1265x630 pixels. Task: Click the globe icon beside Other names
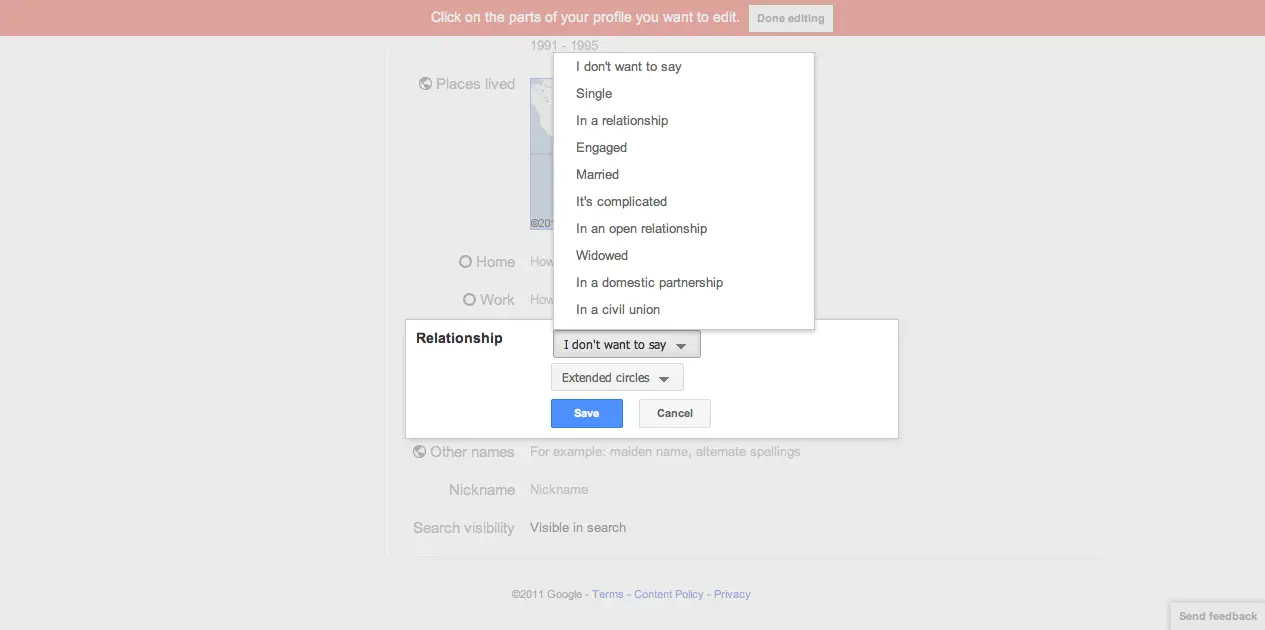coord(420,452)
